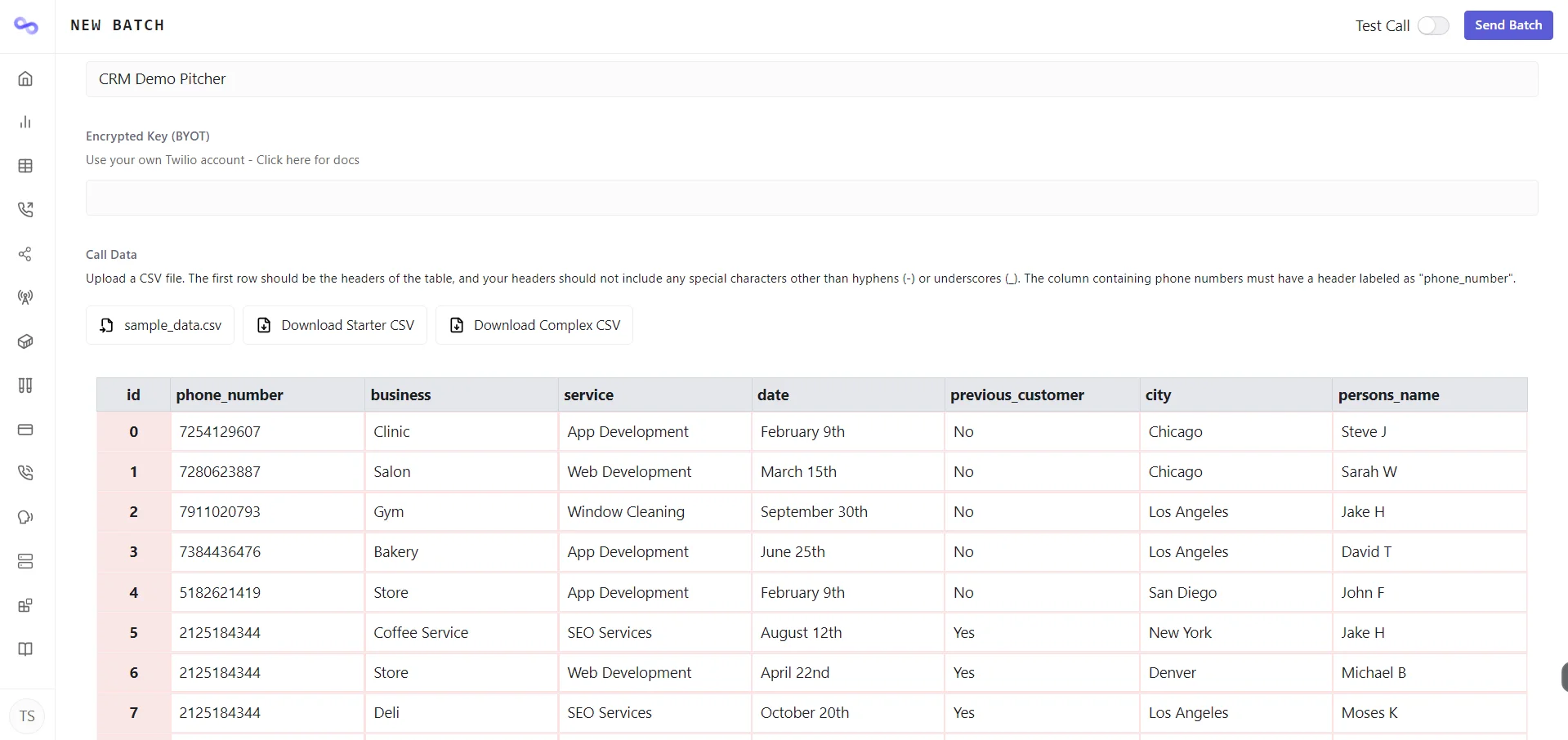The width and height of the screenshot is (1568, 740).
Task: Click the 7384436476 phone number cell
Action: point(267,552)
